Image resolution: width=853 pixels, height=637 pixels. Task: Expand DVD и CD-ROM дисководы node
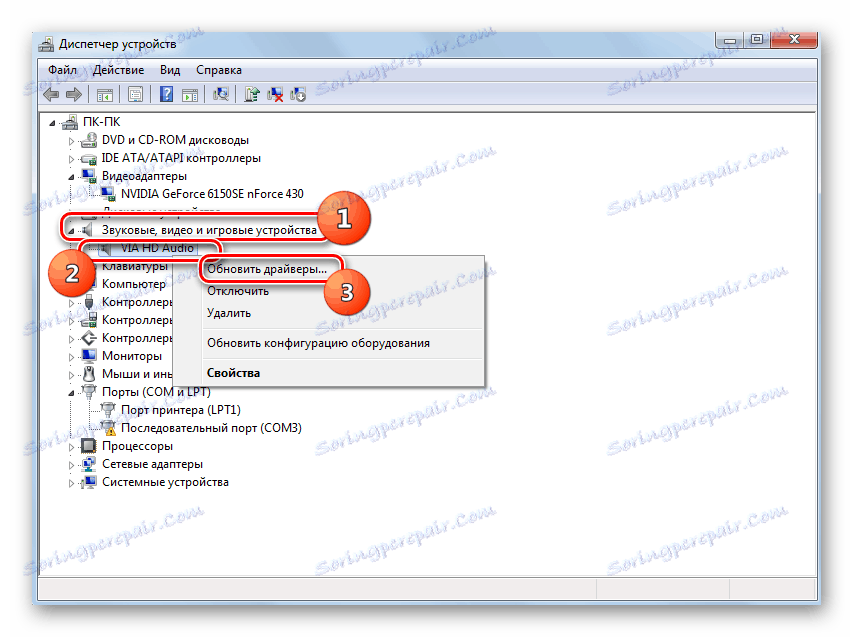pos(71,141)
